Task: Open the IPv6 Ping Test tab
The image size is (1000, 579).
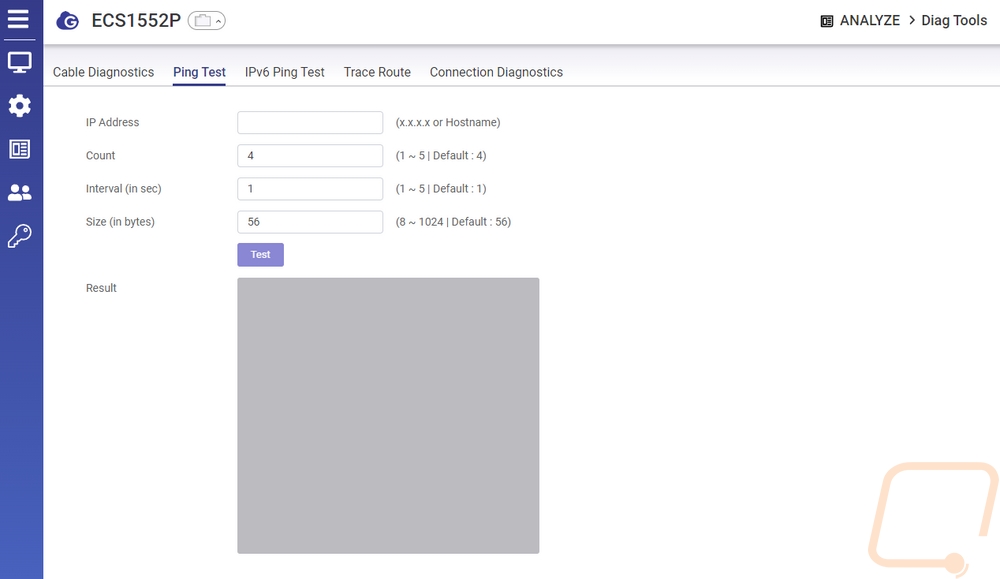Action: (285, 72)
